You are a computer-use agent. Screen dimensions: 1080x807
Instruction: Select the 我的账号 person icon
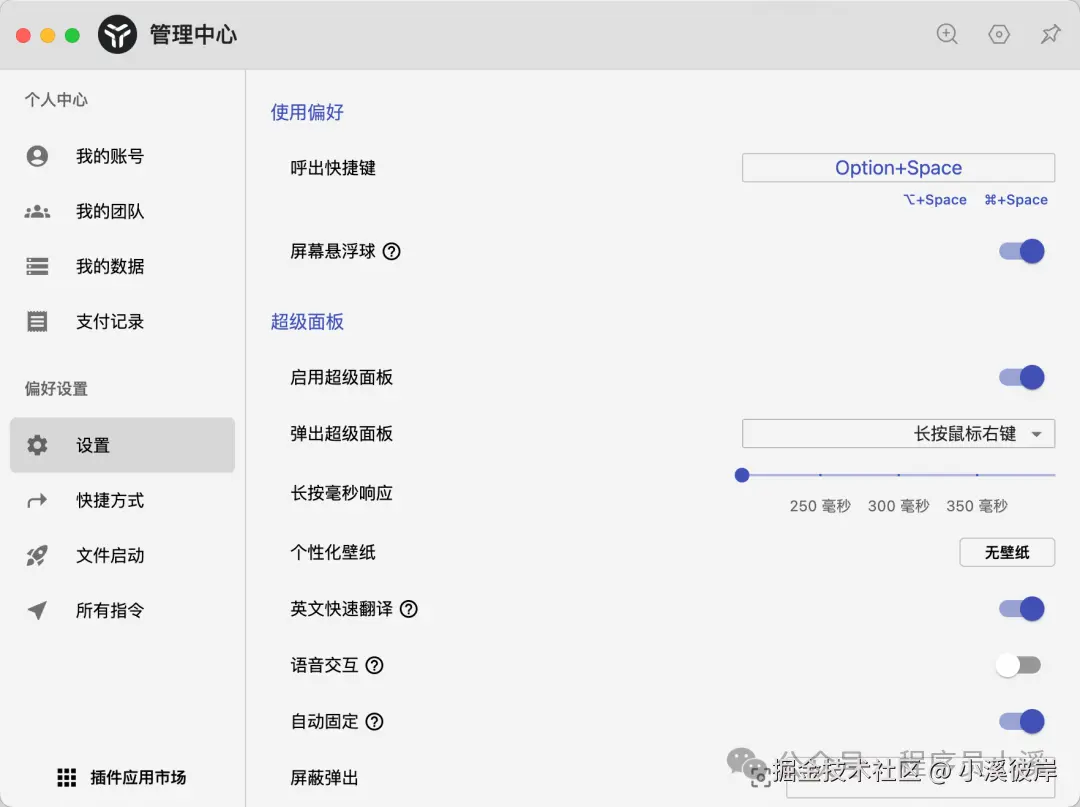click(x=36, y=156)
